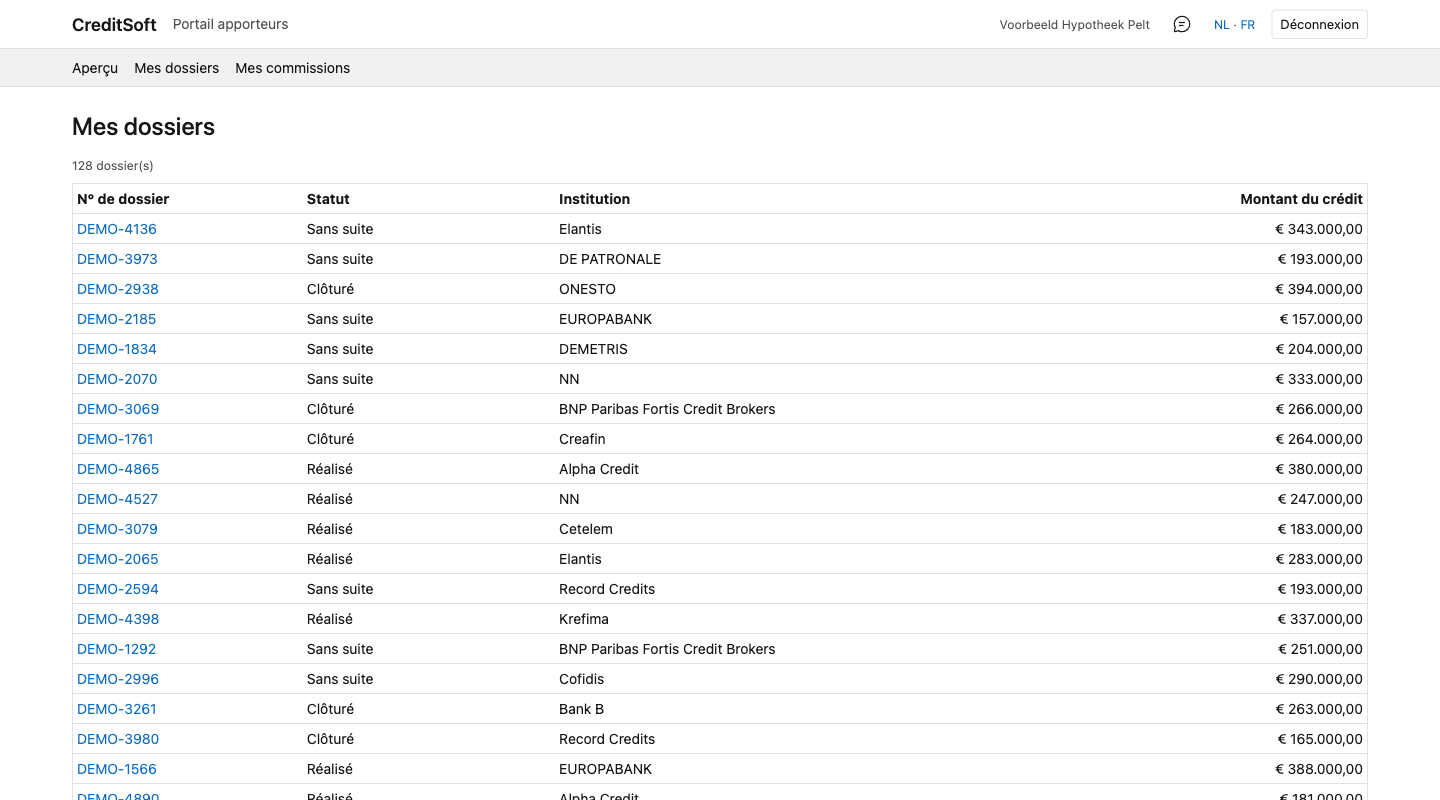
Task: Open dossier DEMO-2185
Action: point(117,319)
